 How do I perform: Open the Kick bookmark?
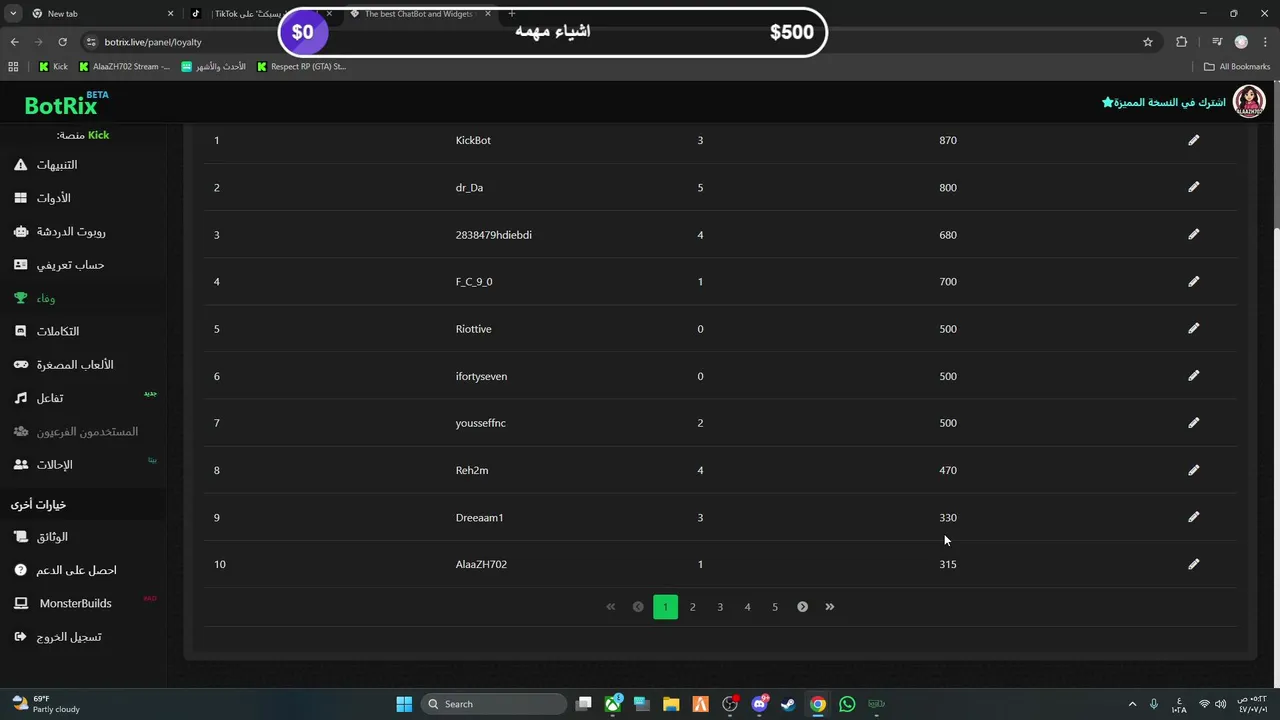[53, 67]
